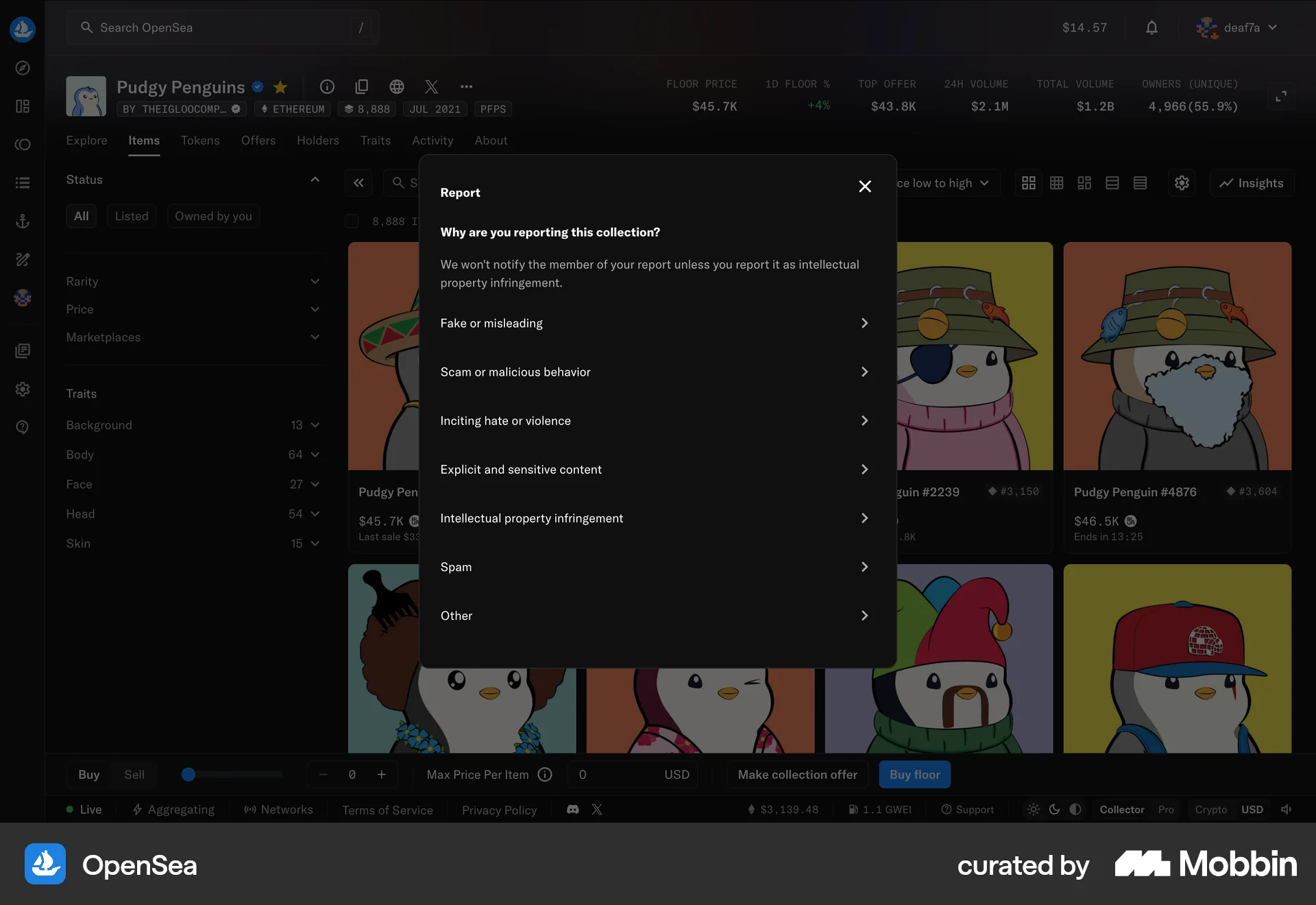Screen dimensions: 1316x905
Task: Click the Make collection offer button
Action: [x=796, y=774]
